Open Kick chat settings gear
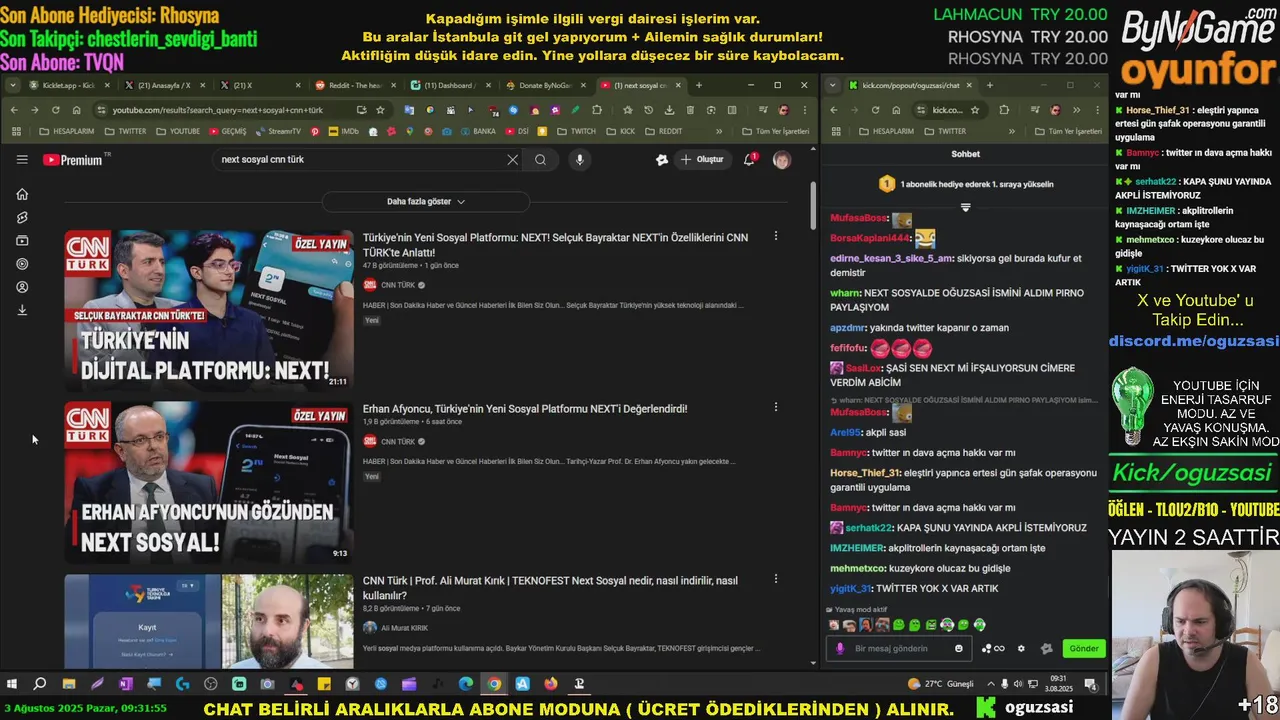Viewport: 1280px width, 720px height. [x=1021, y=648]
